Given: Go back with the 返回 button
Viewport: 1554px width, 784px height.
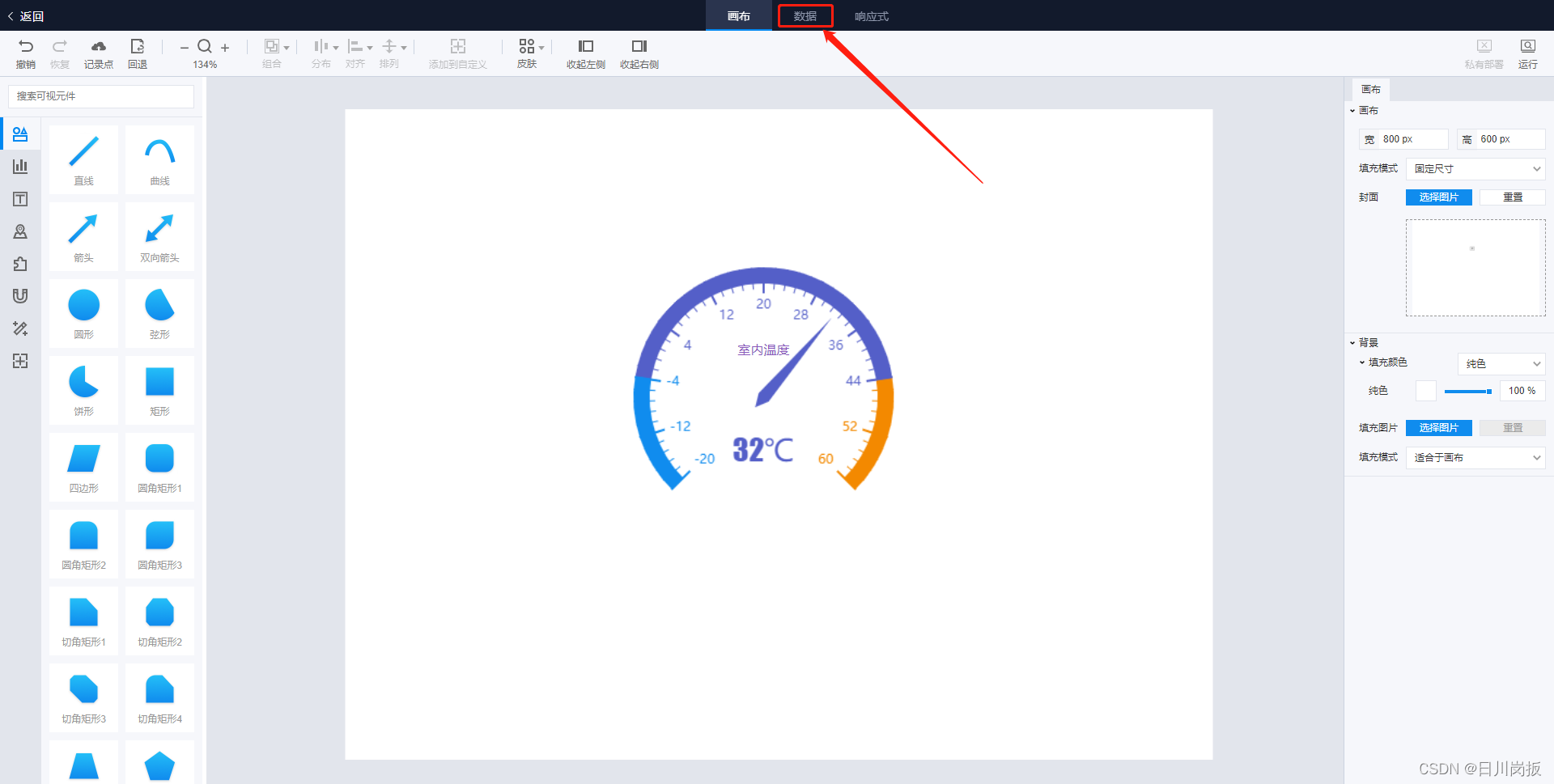Looking at the screenshot, I should pyautogui.click(x=25, y=16).
